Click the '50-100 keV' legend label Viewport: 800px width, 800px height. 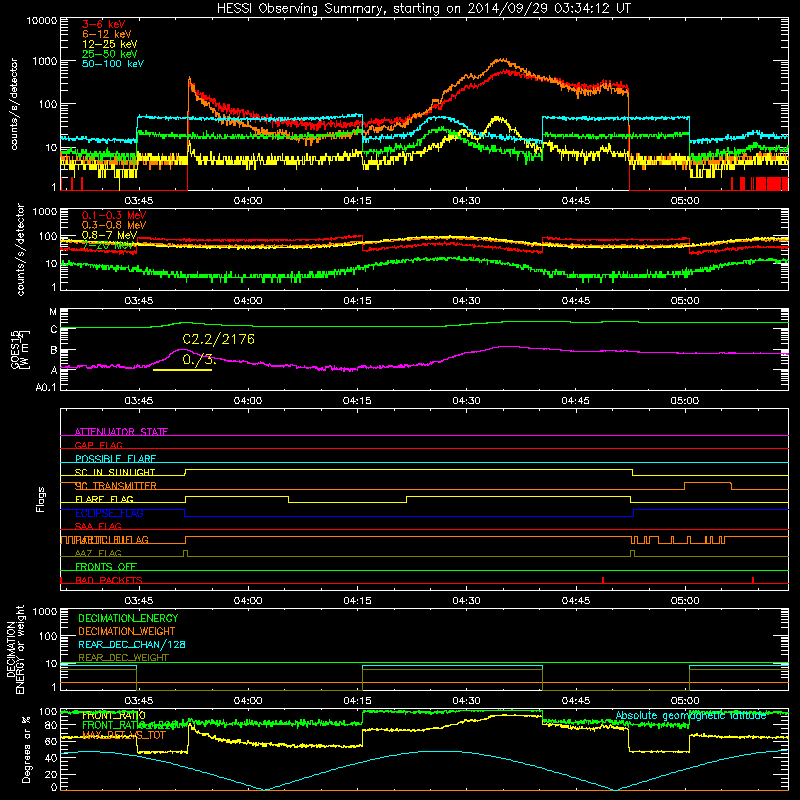113,64
